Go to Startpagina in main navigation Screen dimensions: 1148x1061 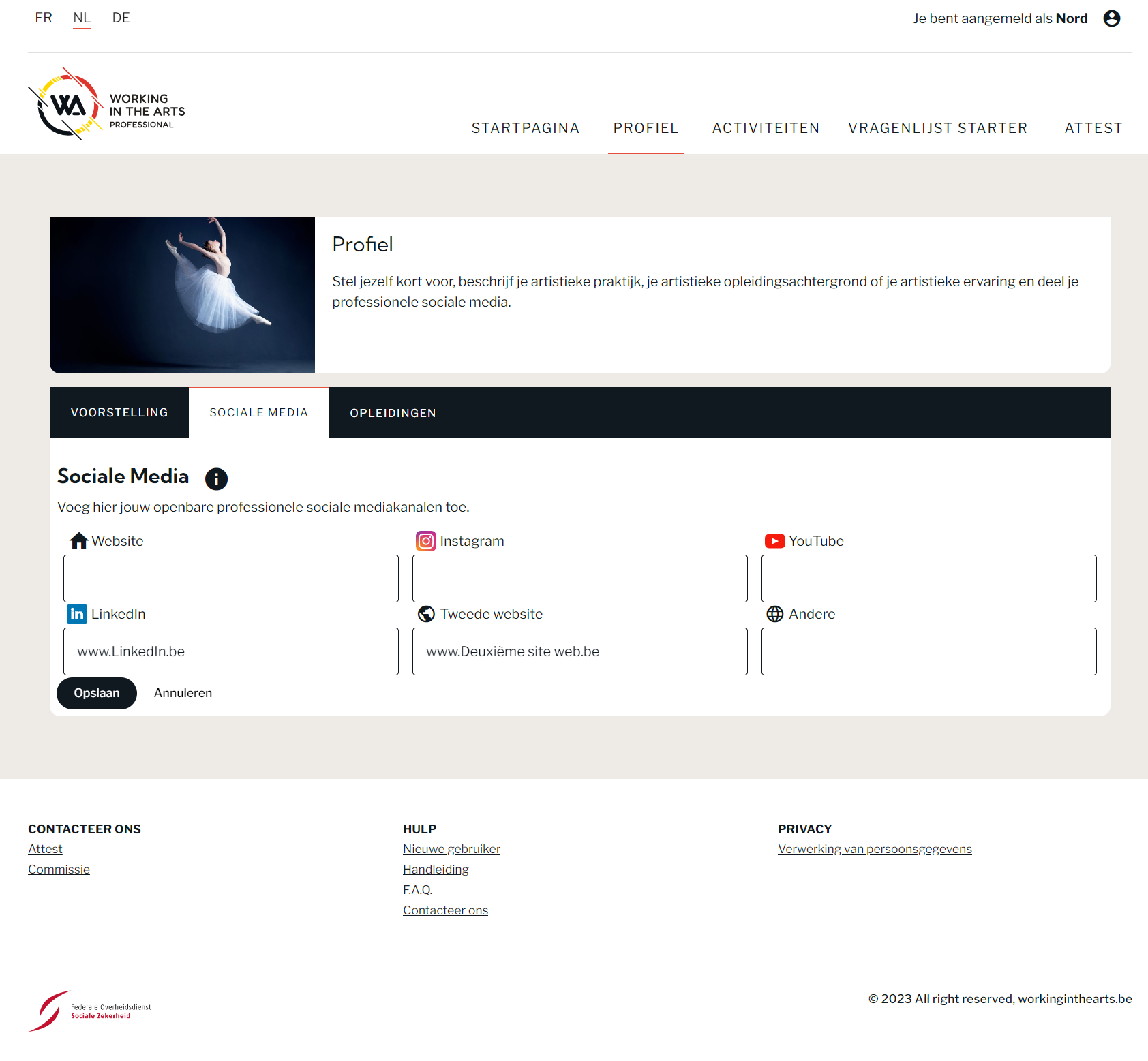526,128
